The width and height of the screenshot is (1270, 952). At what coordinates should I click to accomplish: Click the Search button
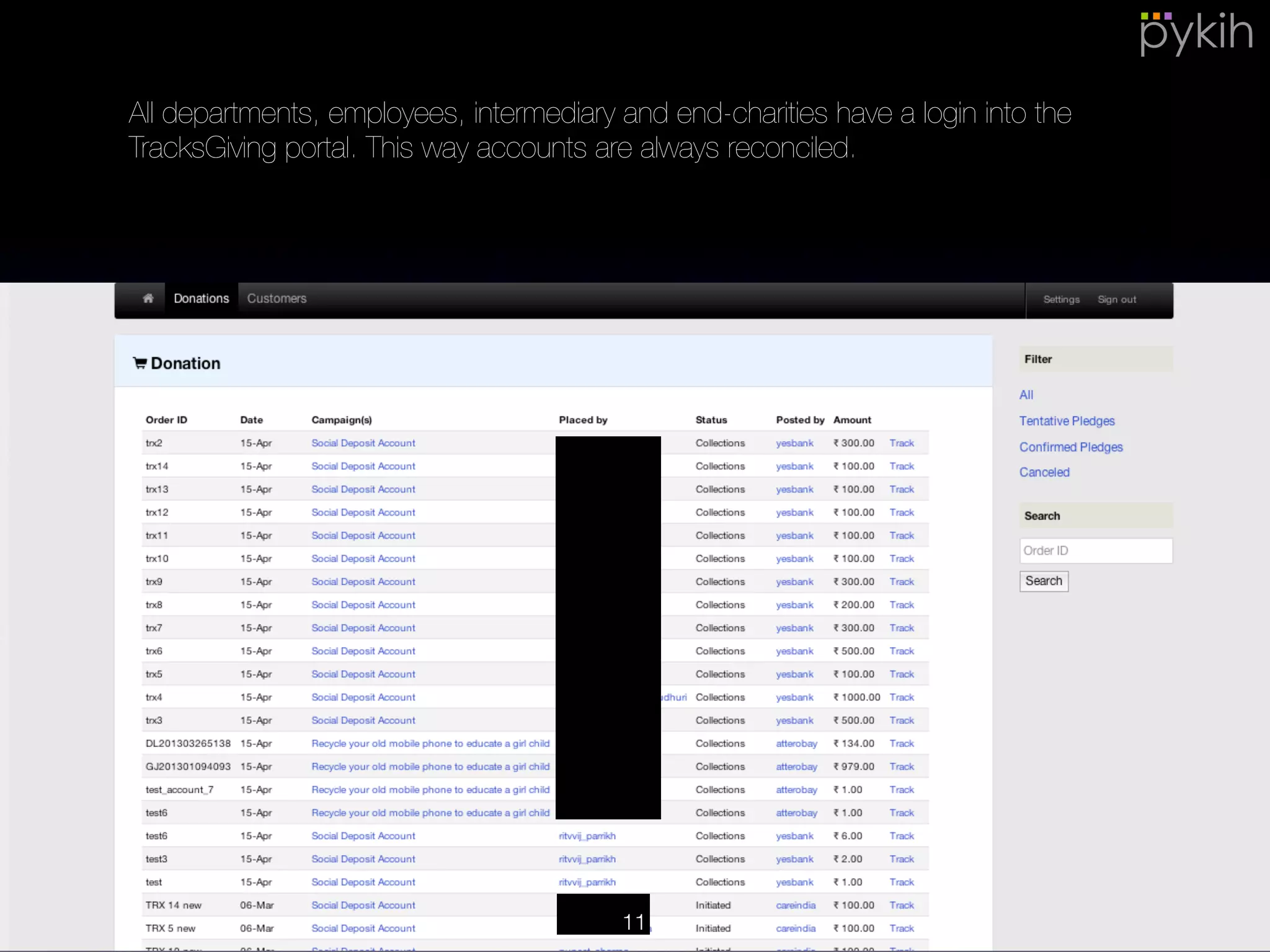click(x=1044, y=581)
